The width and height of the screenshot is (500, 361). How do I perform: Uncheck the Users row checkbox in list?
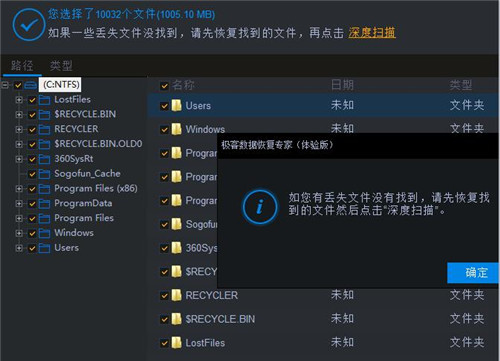coord(164,106)
